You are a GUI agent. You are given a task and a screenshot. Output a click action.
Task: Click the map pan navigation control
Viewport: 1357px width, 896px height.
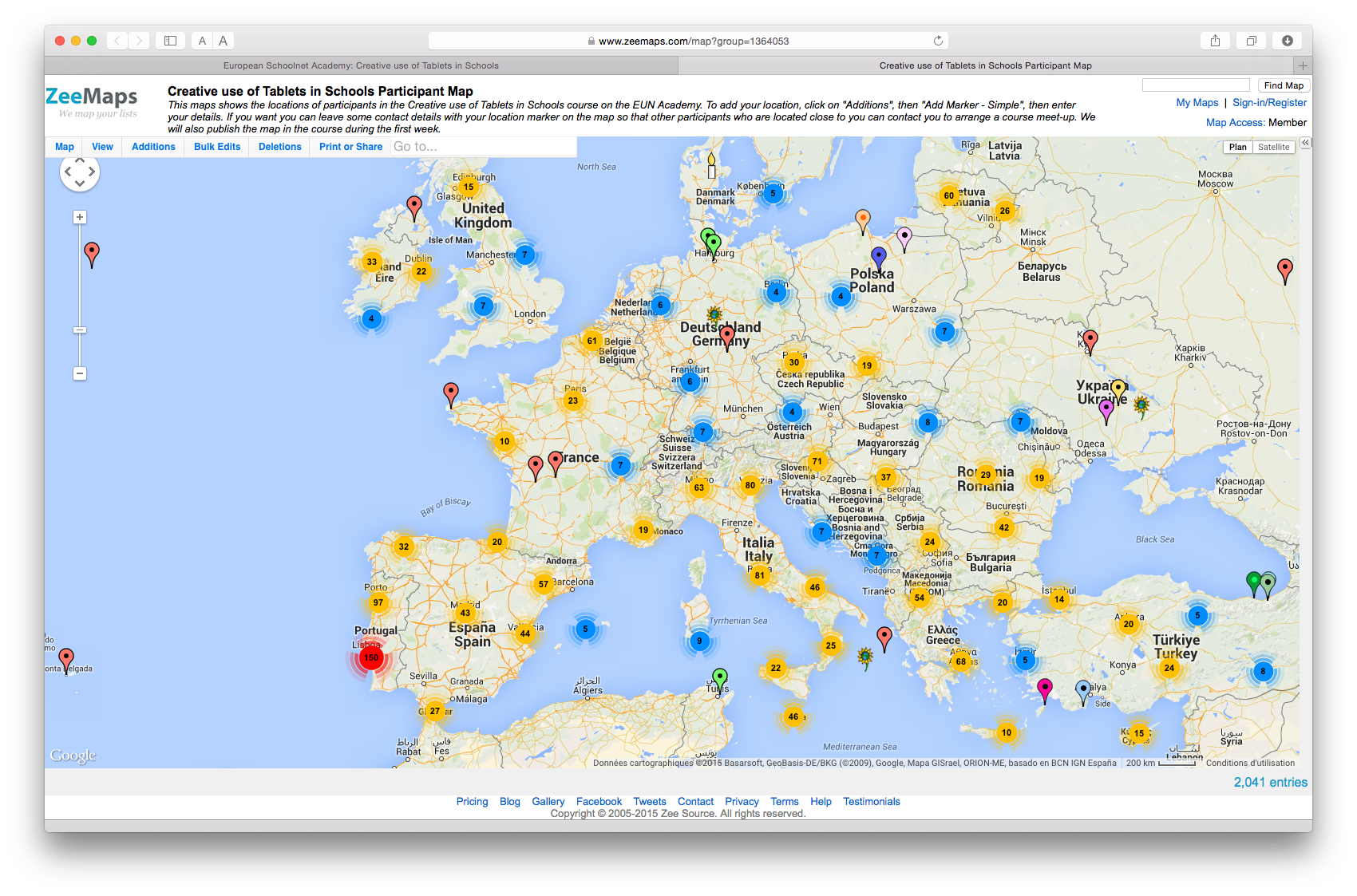click(x=80, y=172)
